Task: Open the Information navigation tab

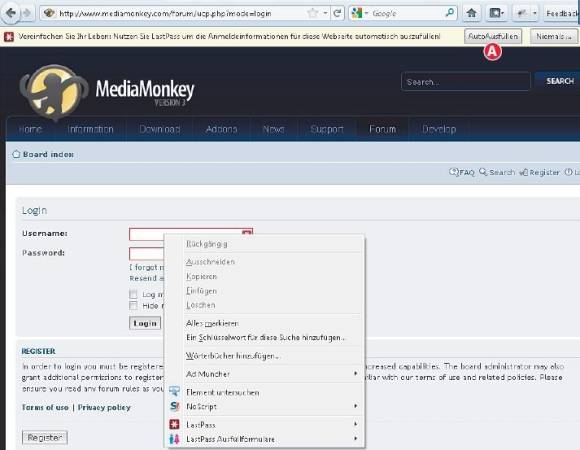Action: [90, 129]
